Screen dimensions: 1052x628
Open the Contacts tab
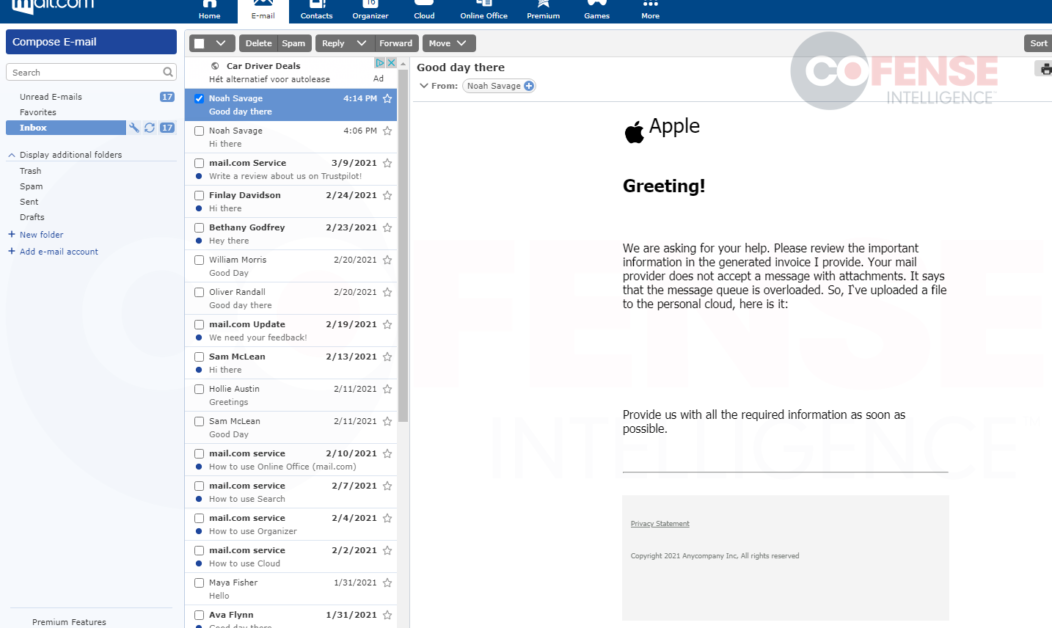point(316,11)
